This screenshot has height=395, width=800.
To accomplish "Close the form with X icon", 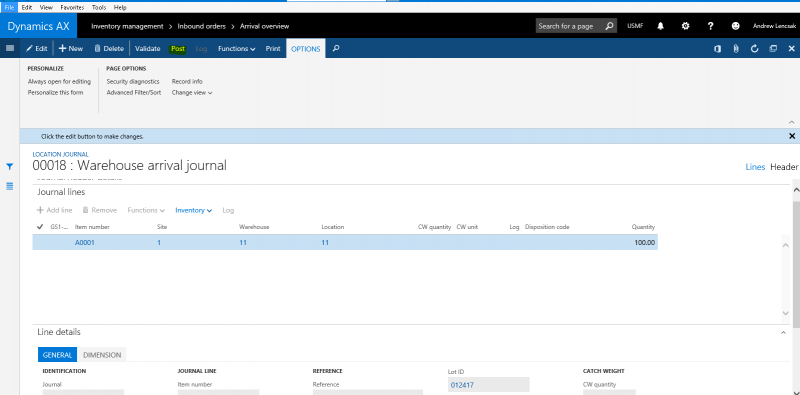I will tap(792, 48).
